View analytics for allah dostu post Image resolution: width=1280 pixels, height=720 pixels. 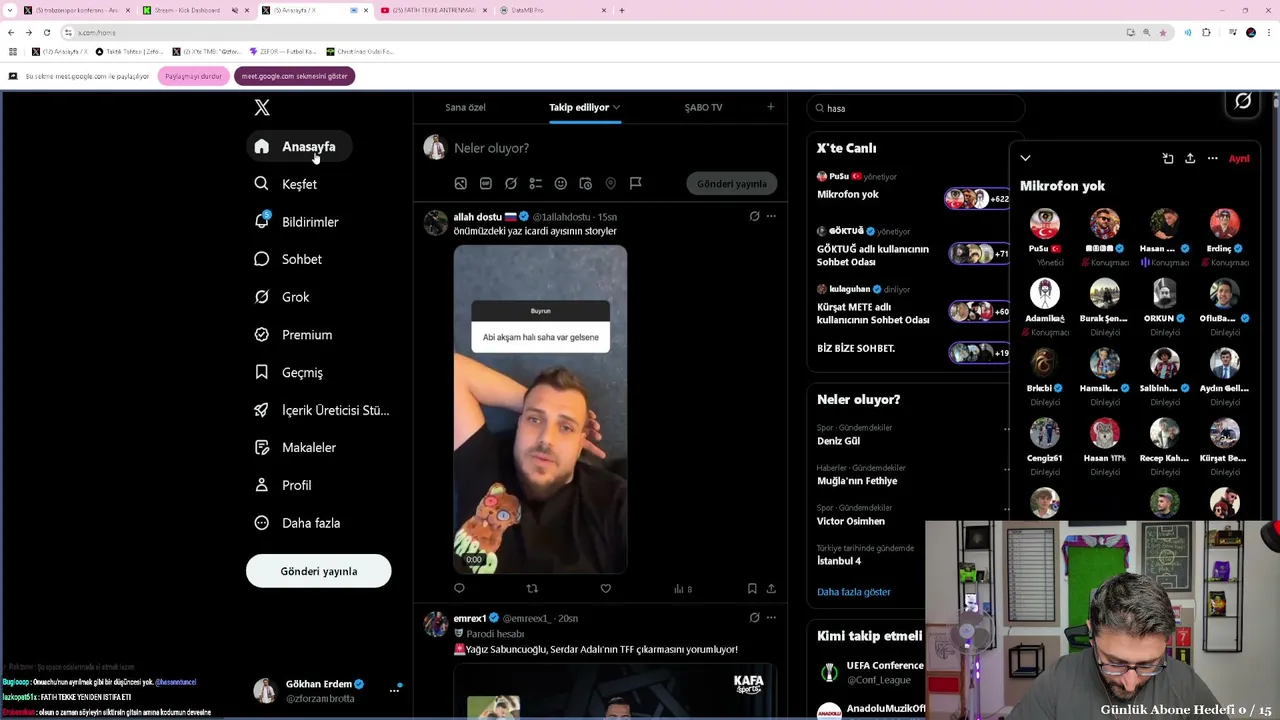point(683,589)
